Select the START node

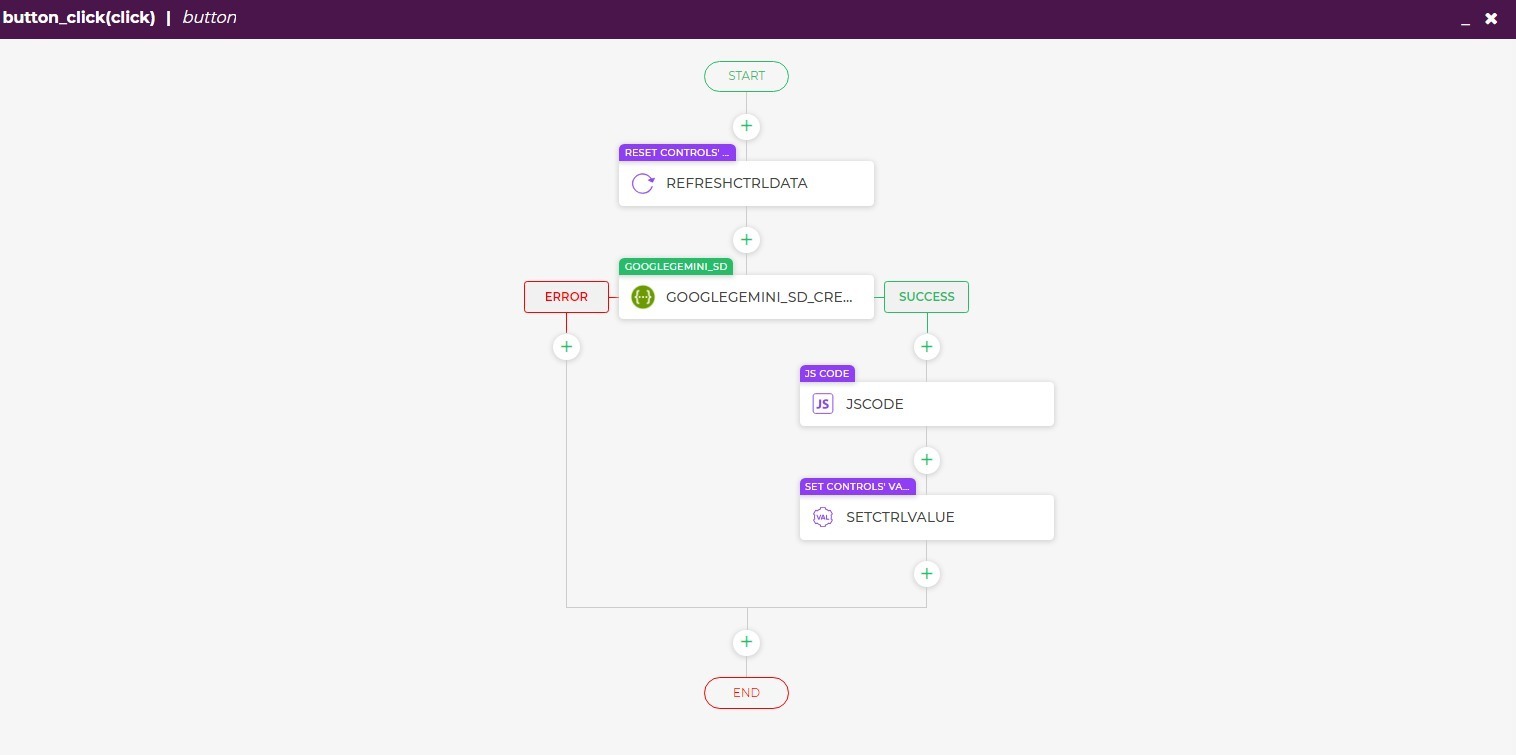point(746,76)
